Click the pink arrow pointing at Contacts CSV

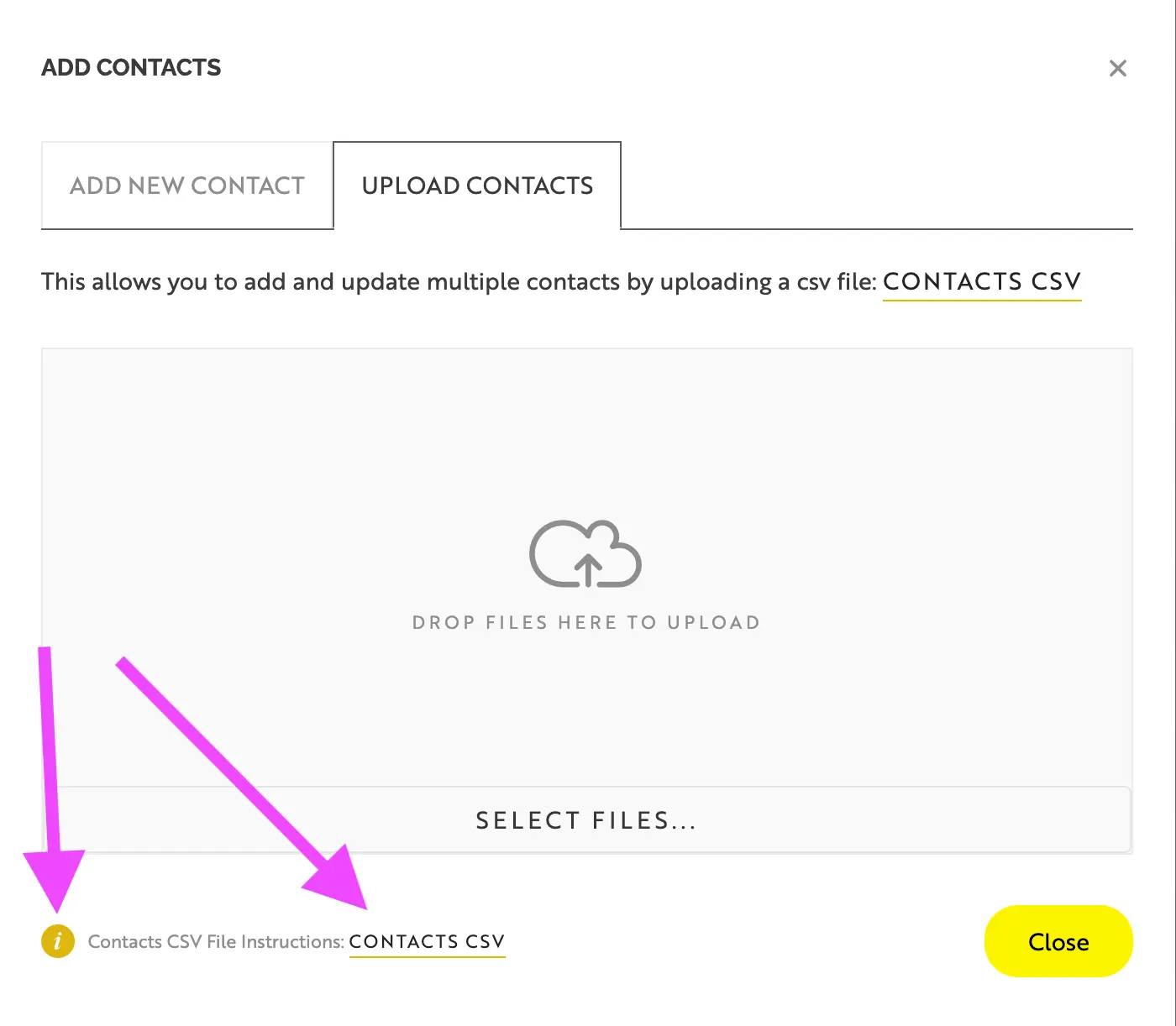244,781
